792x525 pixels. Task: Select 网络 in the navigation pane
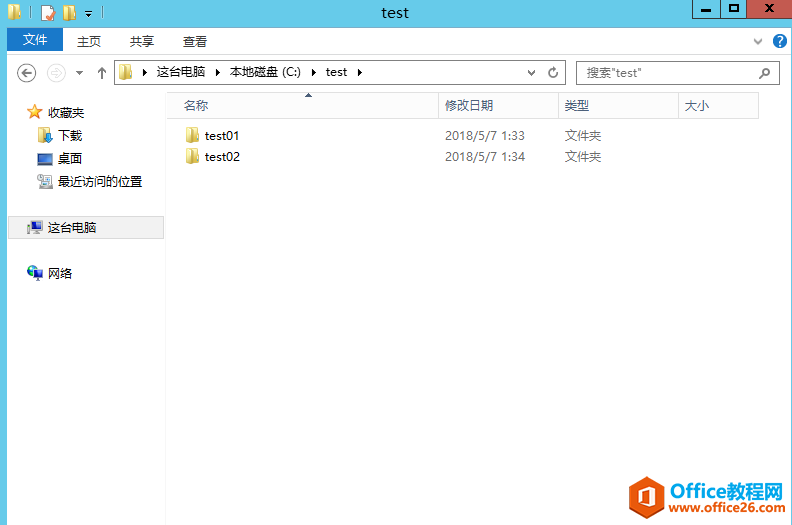(x=60, y=274)
